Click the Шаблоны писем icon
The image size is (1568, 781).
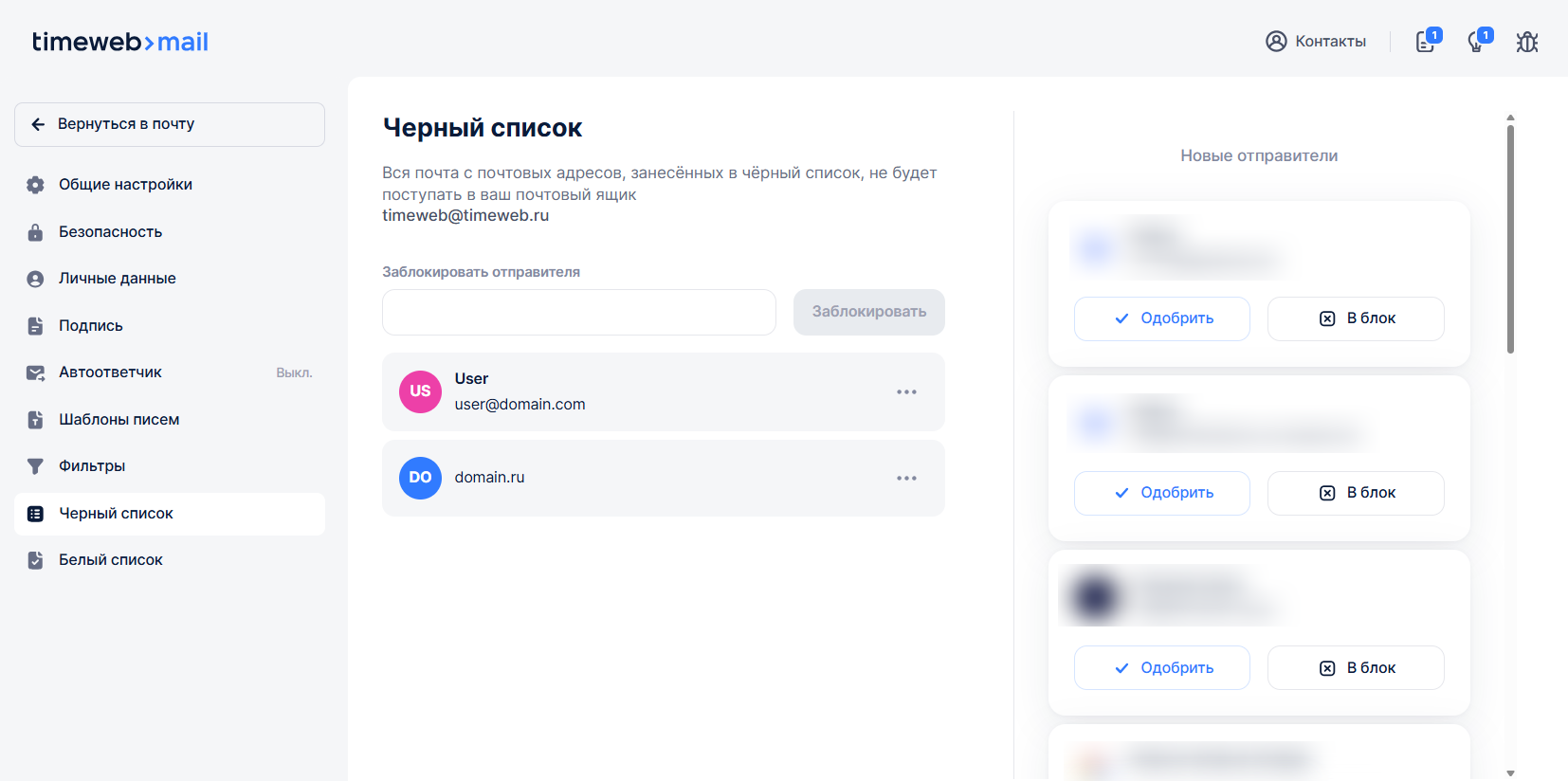pyautogui.click(x=35, y=420)
